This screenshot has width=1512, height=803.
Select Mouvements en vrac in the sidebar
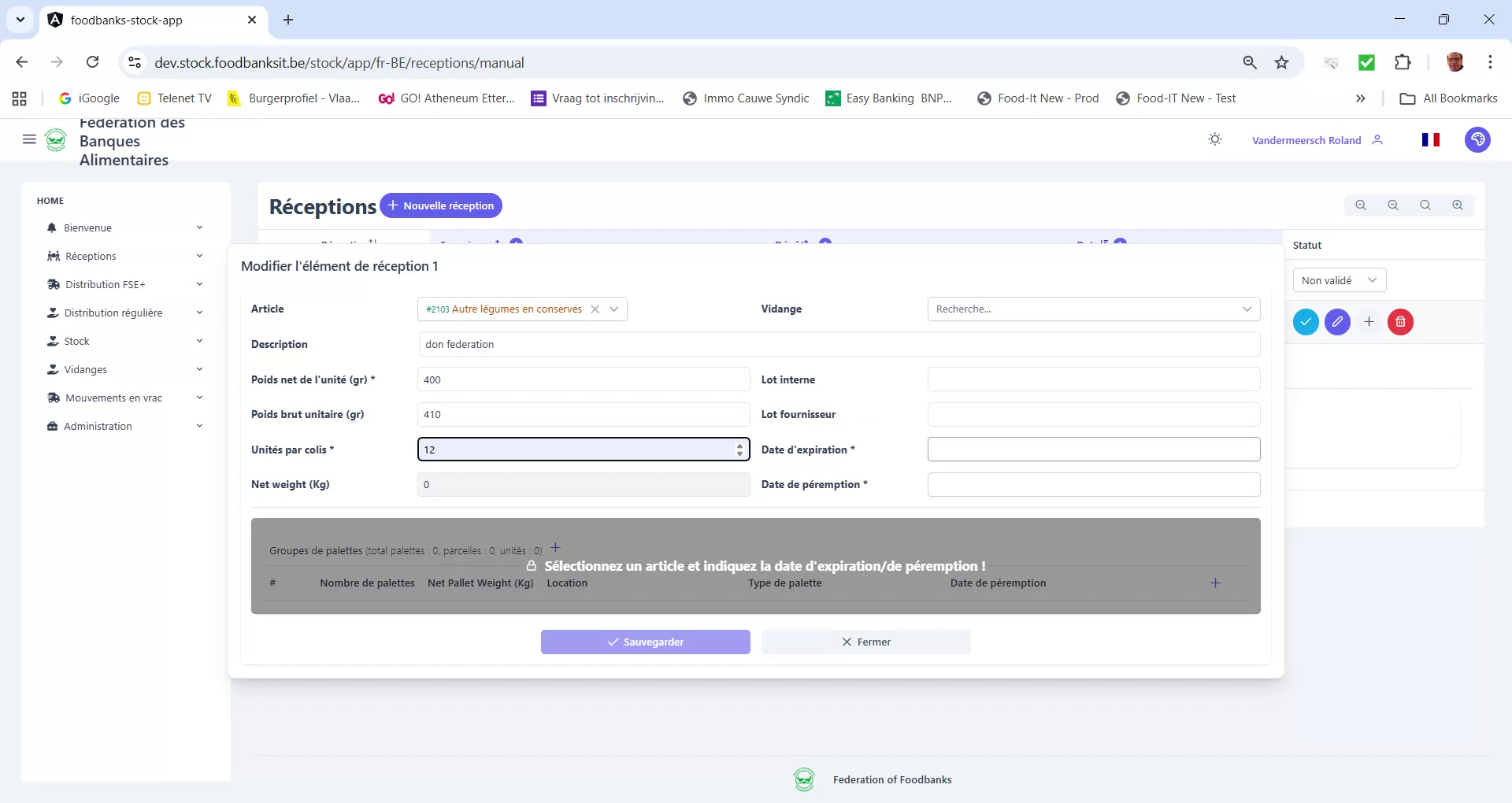pos(113,398)
